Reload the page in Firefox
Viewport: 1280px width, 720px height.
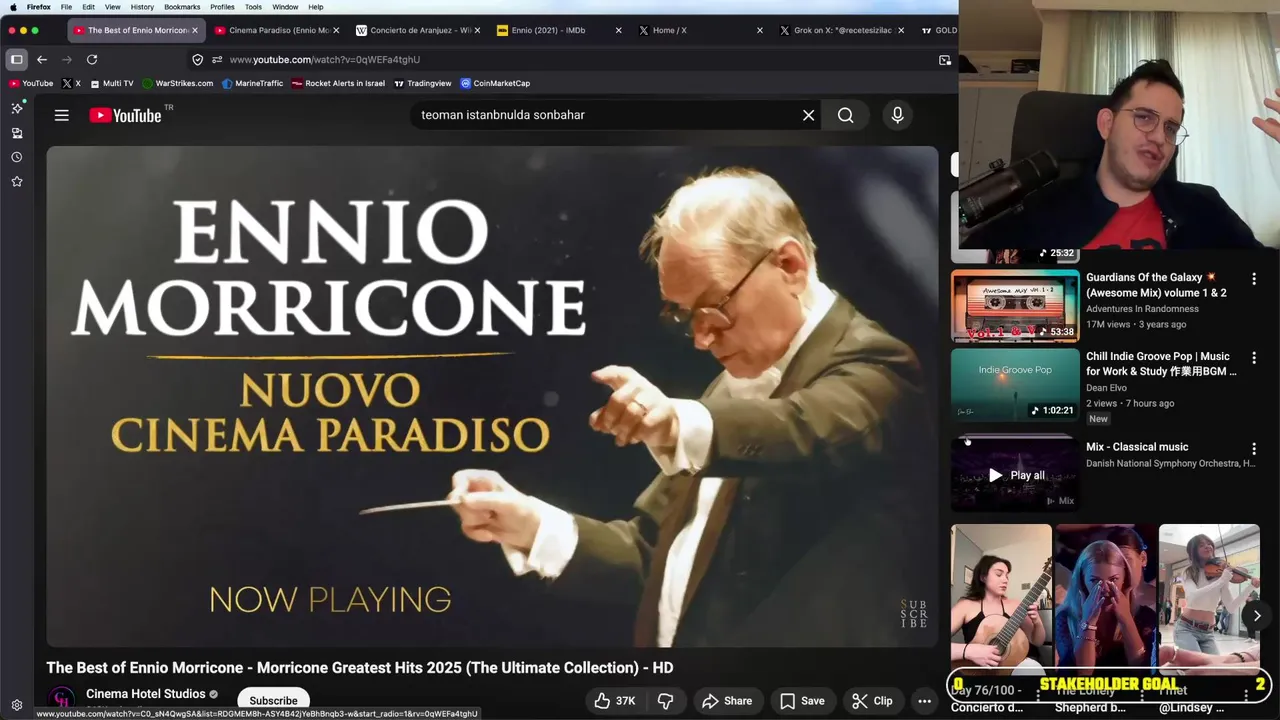tap(92, 59)
